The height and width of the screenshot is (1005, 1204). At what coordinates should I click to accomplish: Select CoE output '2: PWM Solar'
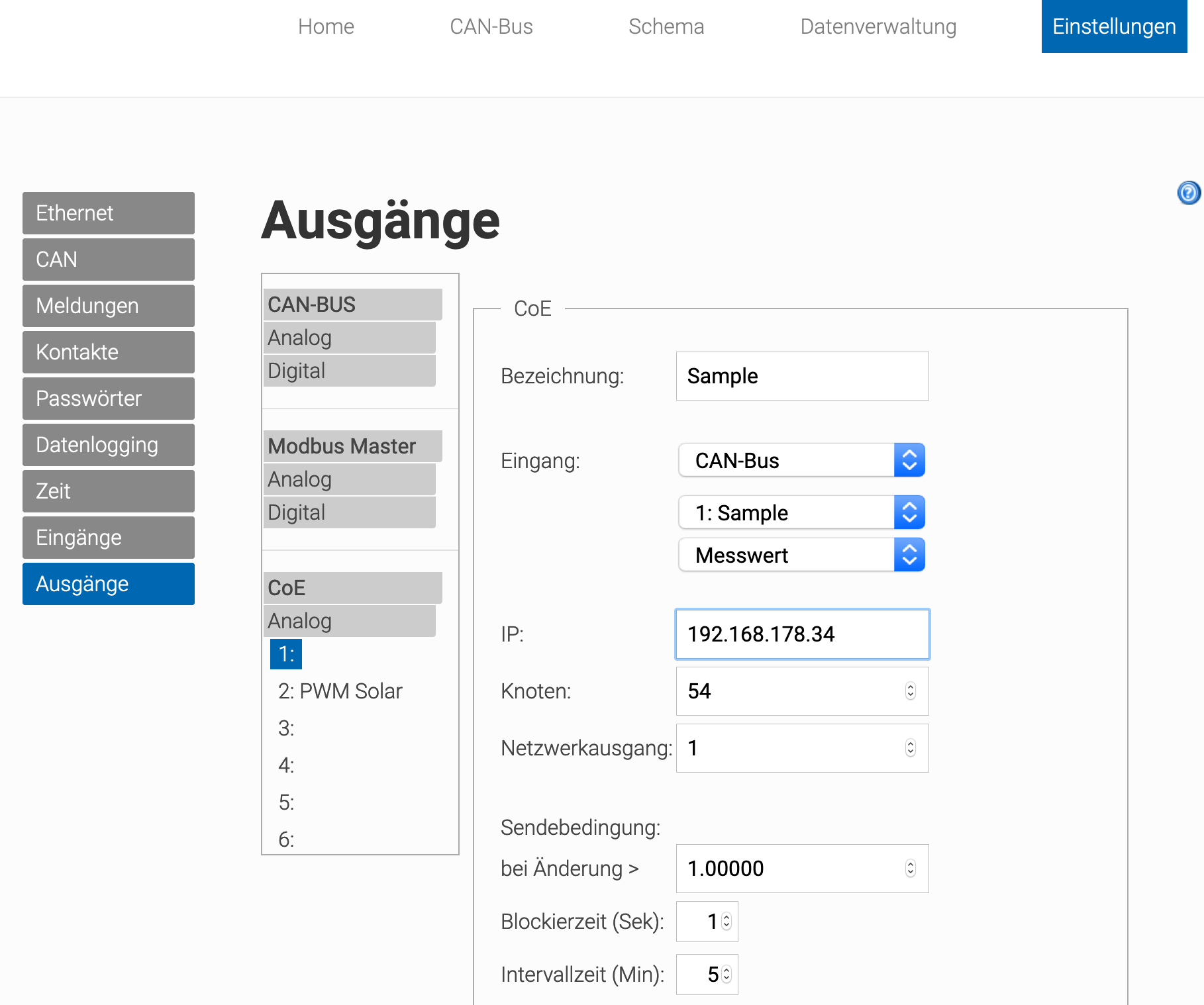click(340, 691)
